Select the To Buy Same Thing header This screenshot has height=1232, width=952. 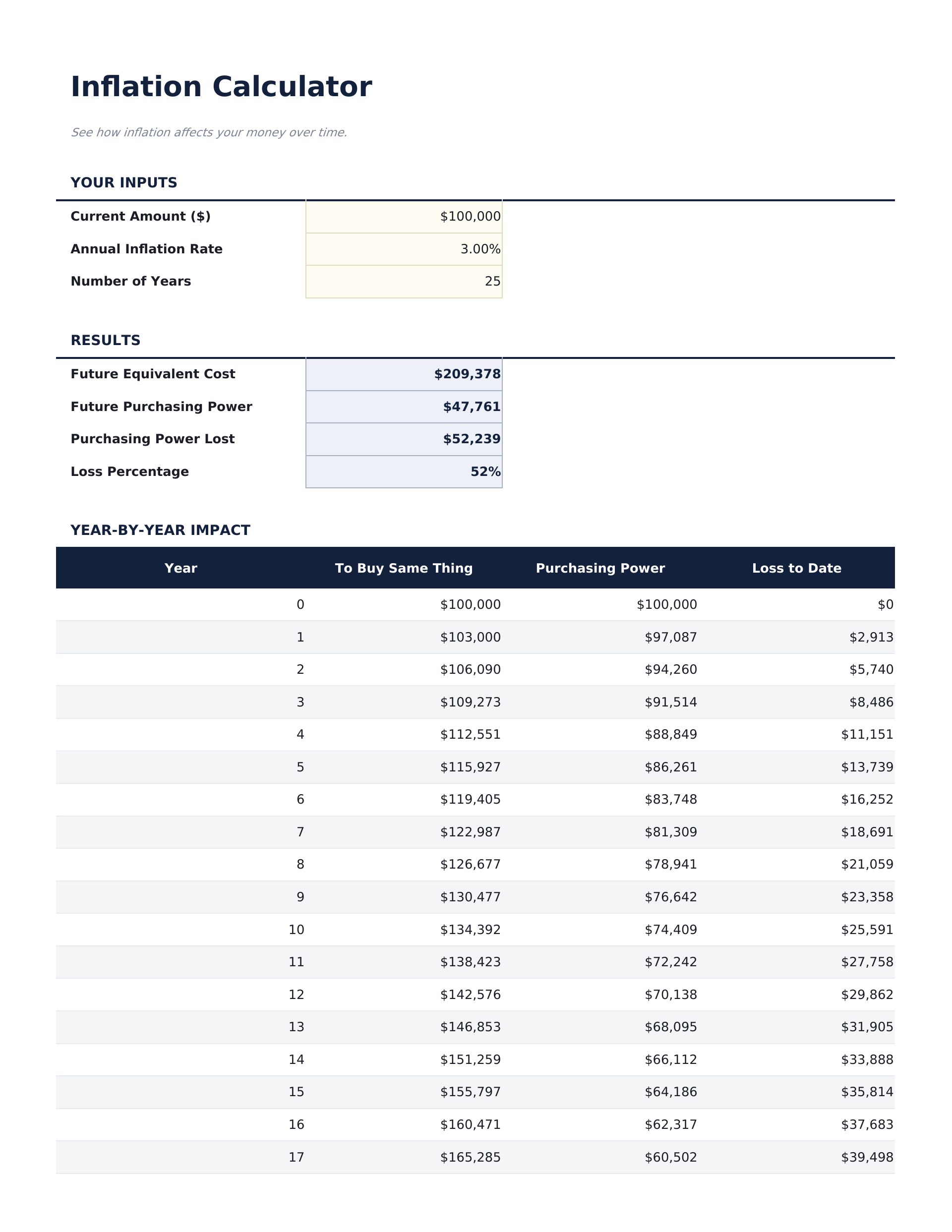404,568
